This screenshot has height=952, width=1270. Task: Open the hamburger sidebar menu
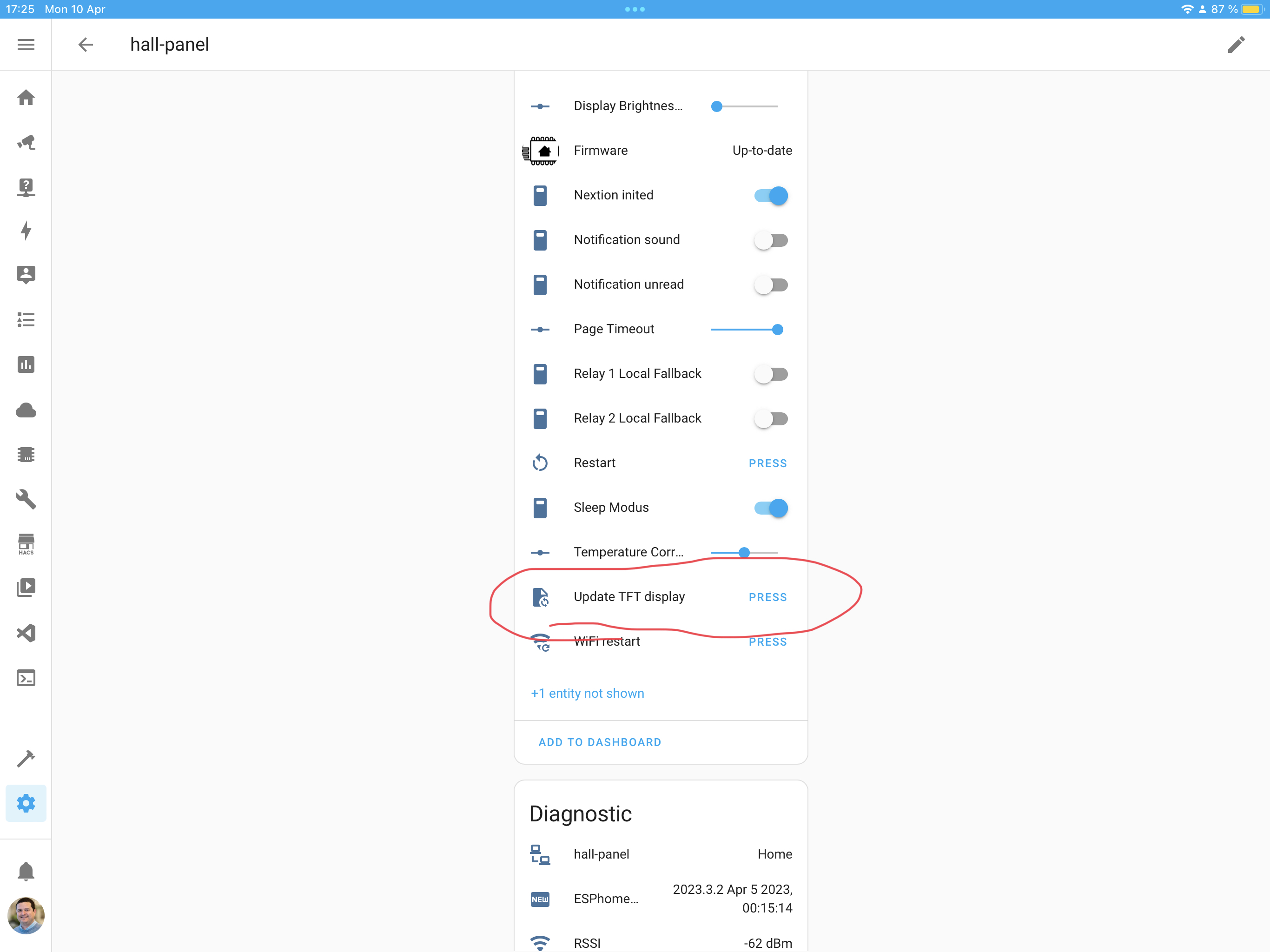click(26, 44)
